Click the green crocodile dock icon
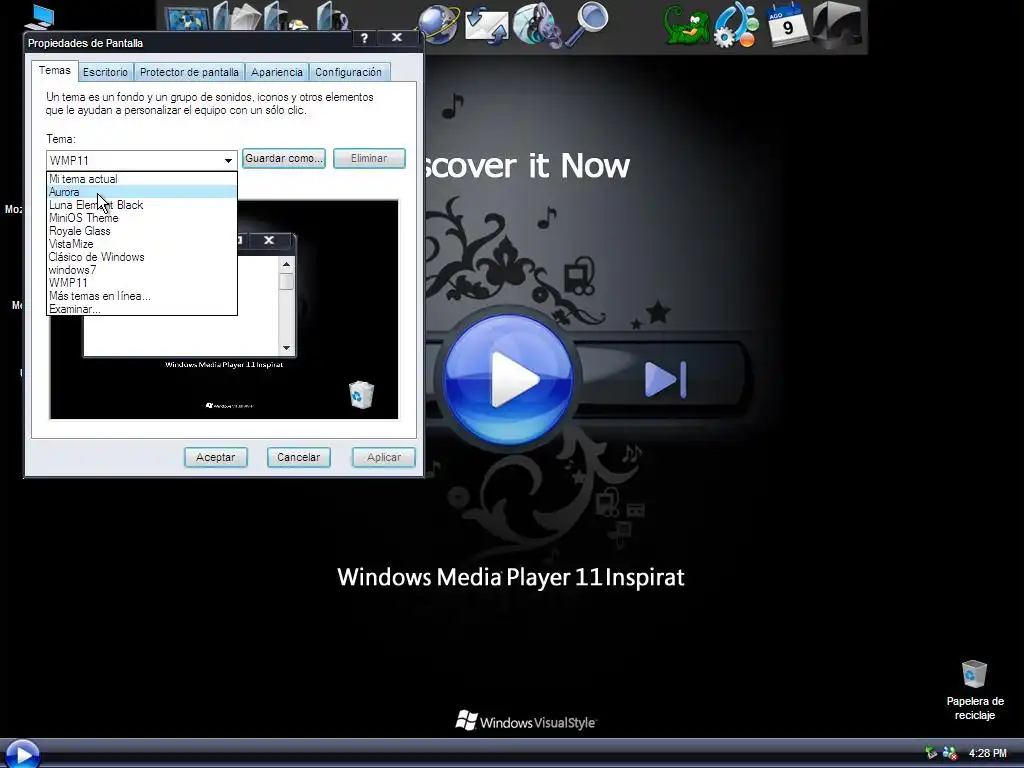Screen dimensions: 1024x768 point(686,25)
